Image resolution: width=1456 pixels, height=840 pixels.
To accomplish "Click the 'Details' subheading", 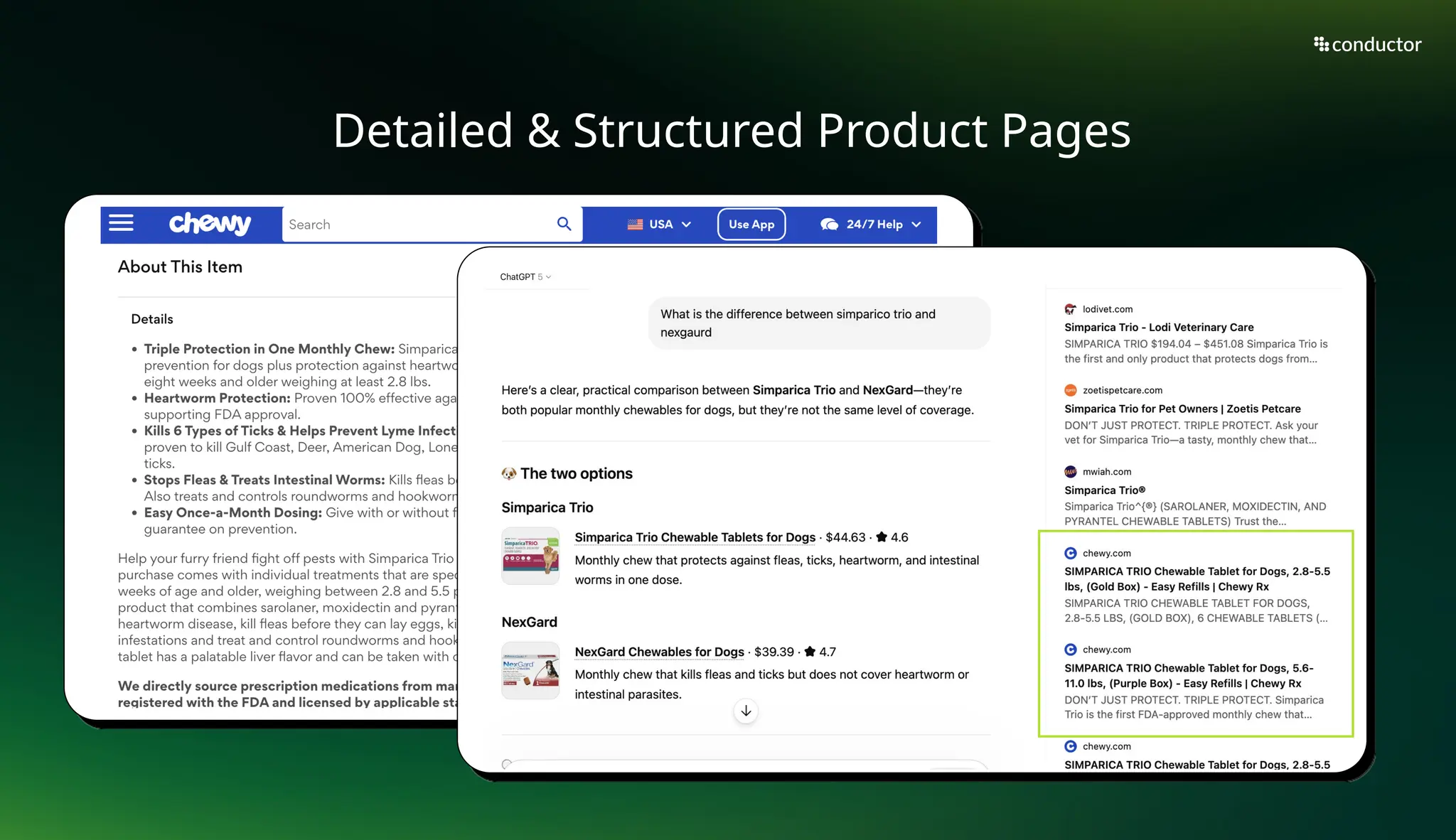I will (152, 319).
